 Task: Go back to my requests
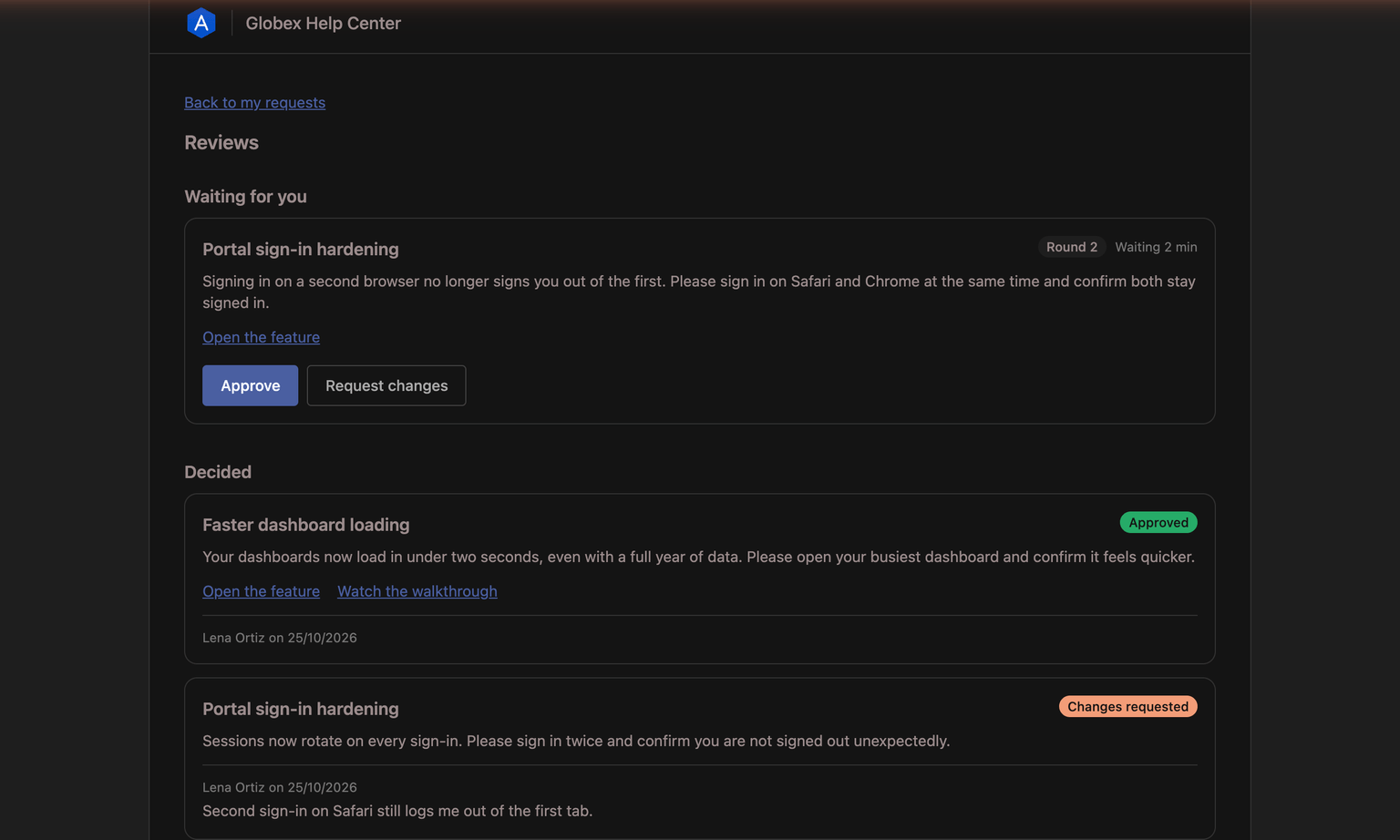pos(254,102)
